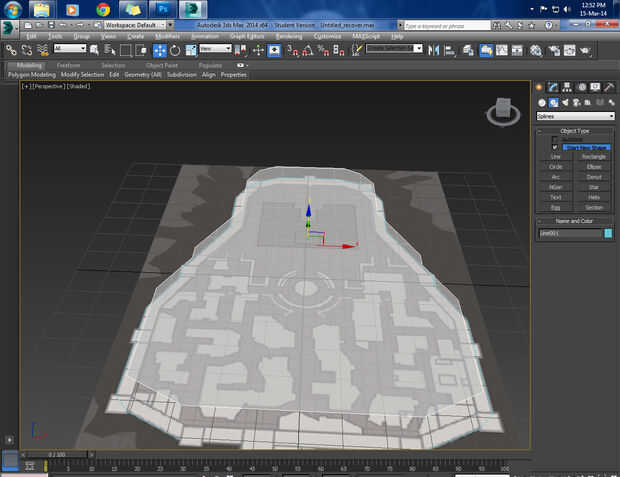
Task: Click the Line spline button
Action: [x=556, y=156]
